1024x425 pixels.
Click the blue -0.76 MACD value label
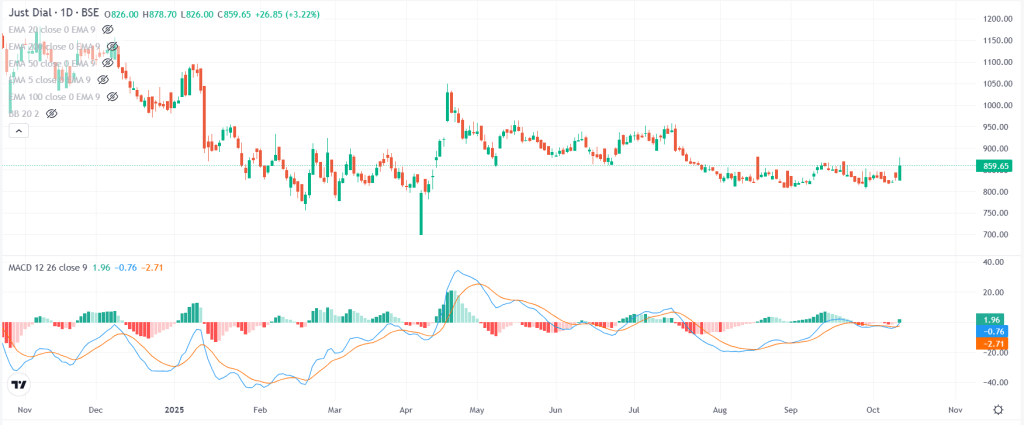(997, 331)
